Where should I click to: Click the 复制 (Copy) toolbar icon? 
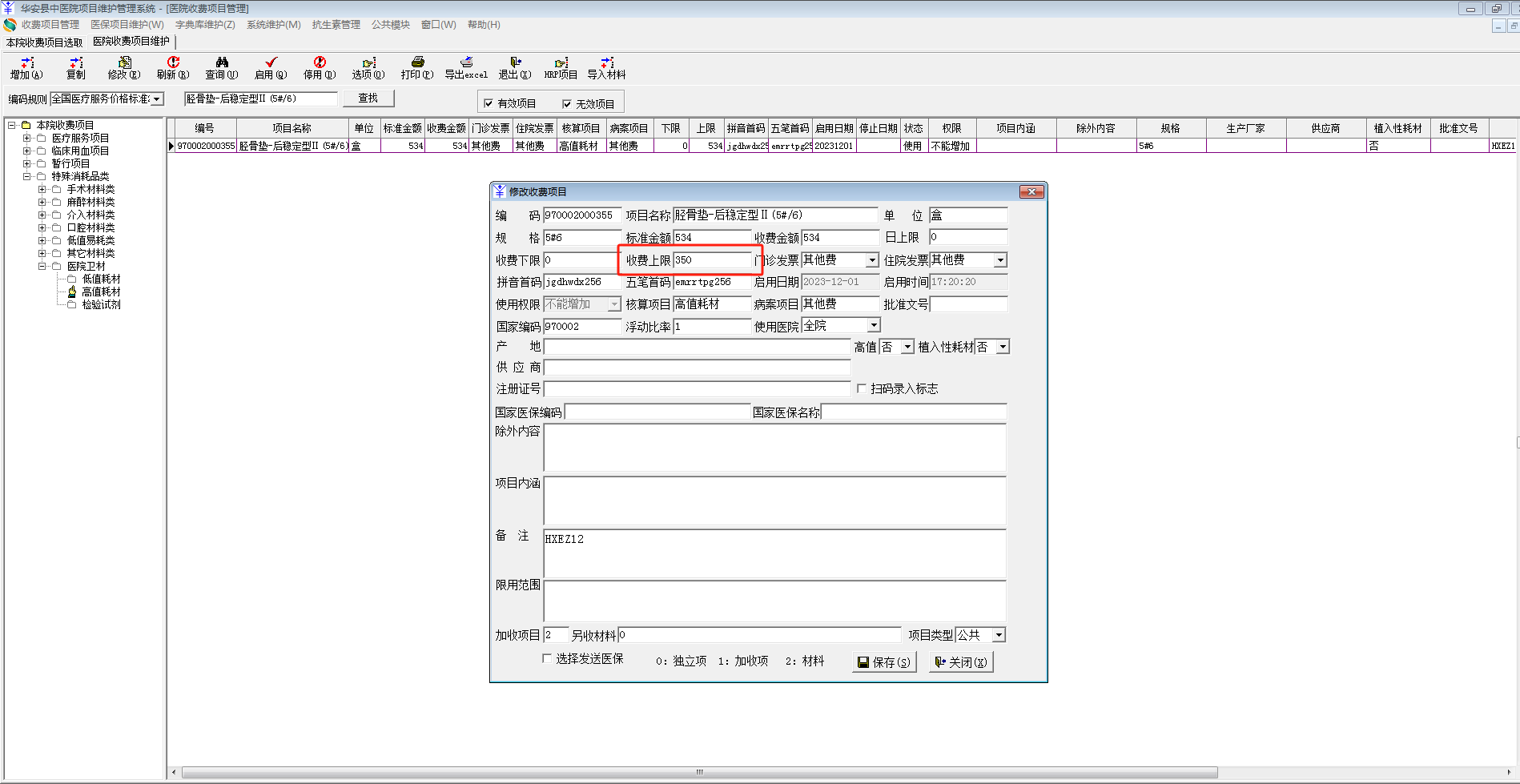click(x=76, y=62)
